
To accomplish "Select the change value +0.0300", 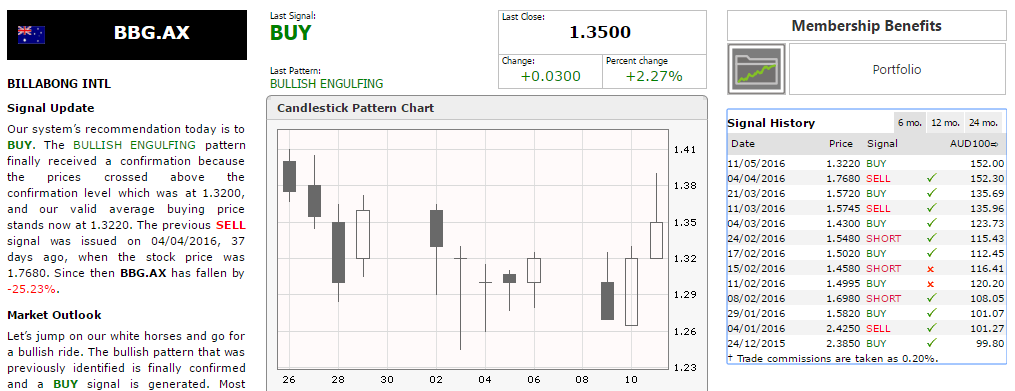I will tap(550, 76).
